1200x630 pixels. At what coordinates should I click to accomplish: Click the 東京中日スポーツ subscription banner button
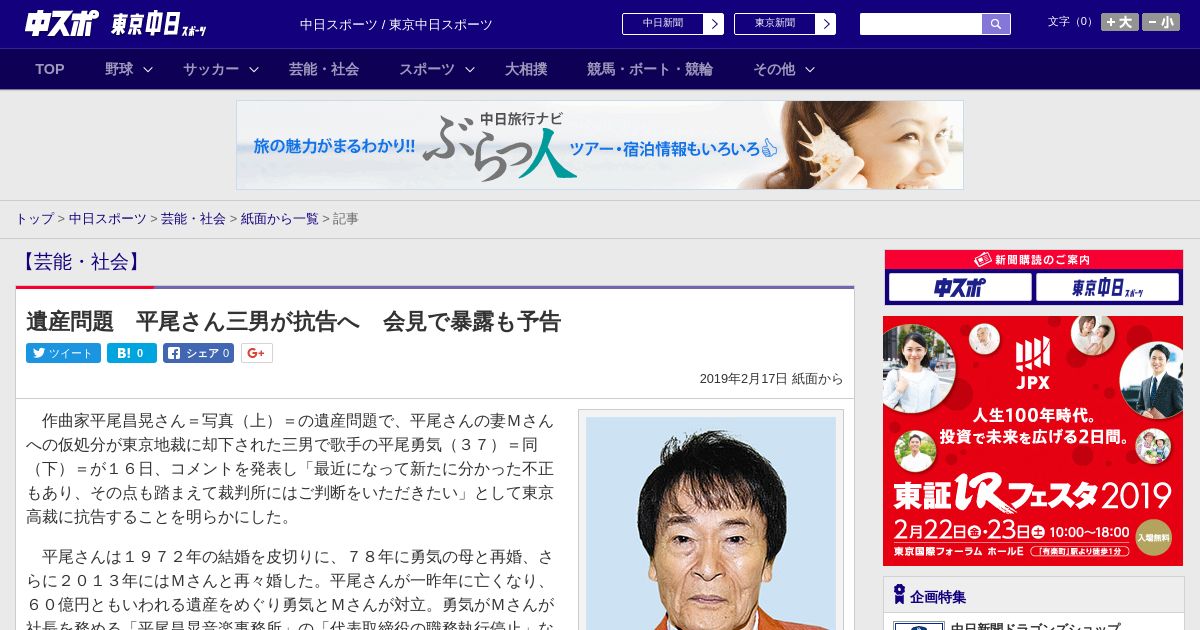[1108, 288]
